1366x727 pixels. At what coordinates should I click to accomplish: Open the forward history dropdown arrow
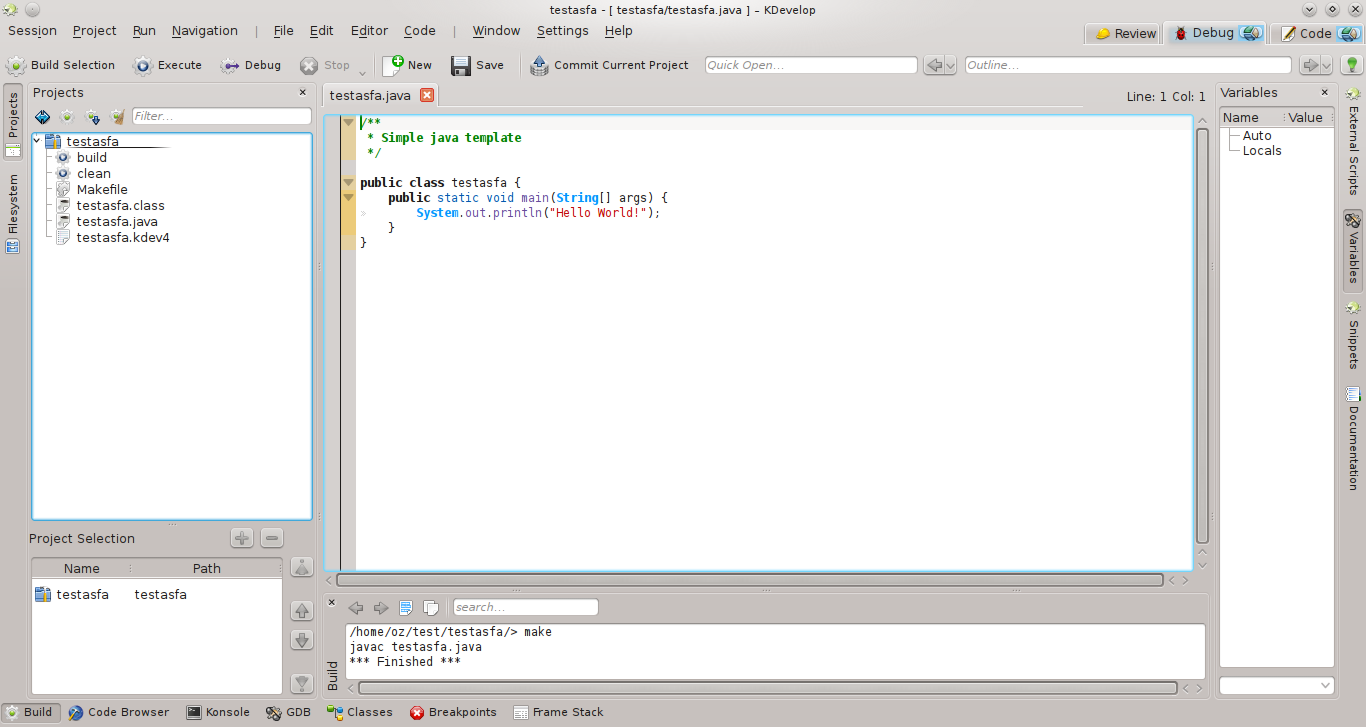tap(1327, 65)
